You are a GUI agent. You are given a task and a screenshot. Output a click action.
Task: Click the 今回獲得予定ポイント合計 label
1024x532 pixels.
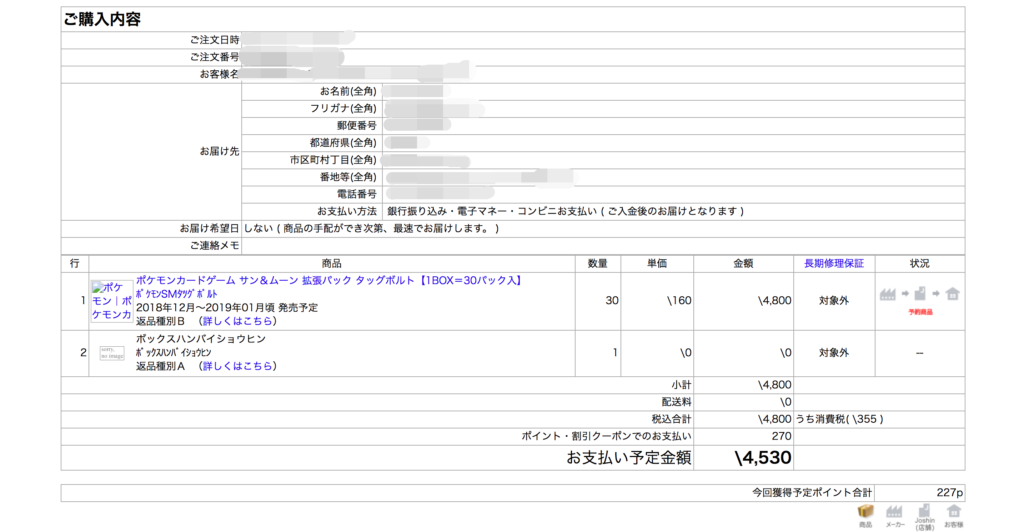point(812,493)
